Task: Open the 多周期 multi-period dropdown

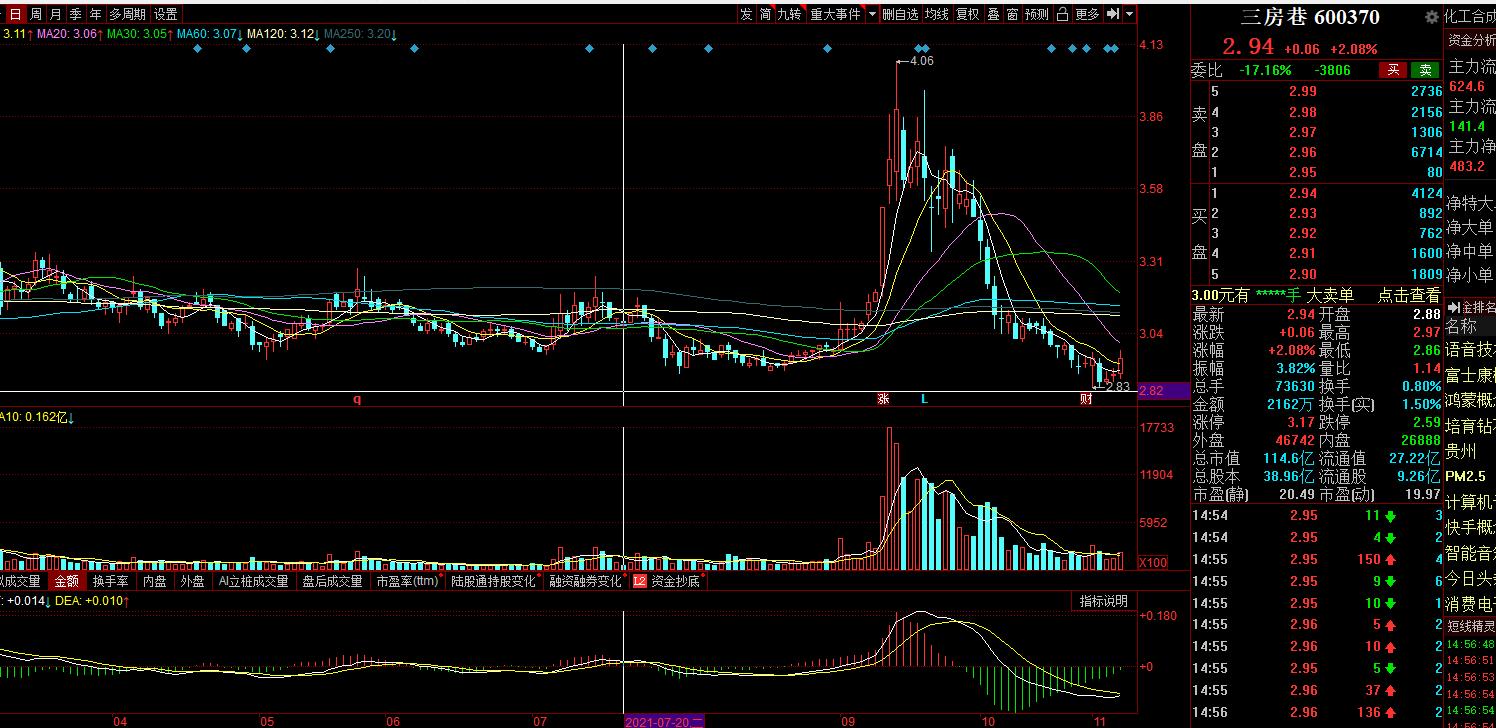Action: point(127,14)
